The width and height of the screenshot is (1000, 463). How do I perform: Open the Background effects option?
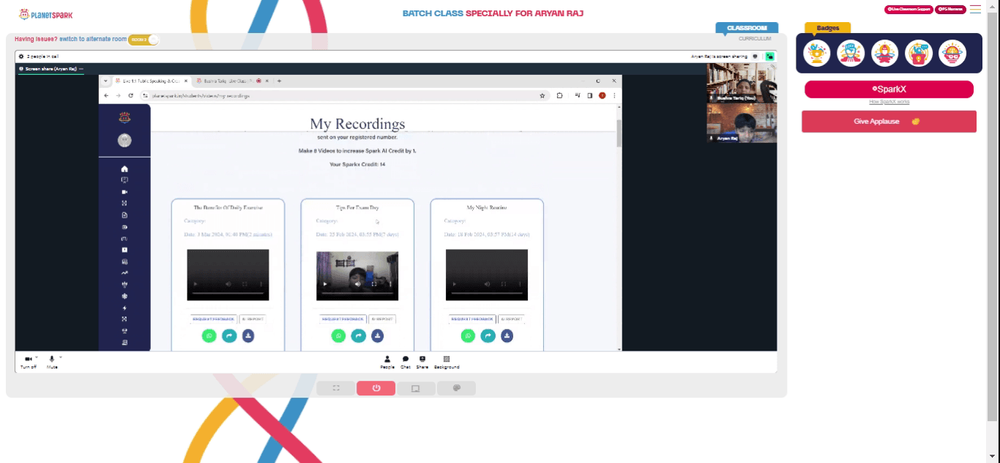click(446, 362)
